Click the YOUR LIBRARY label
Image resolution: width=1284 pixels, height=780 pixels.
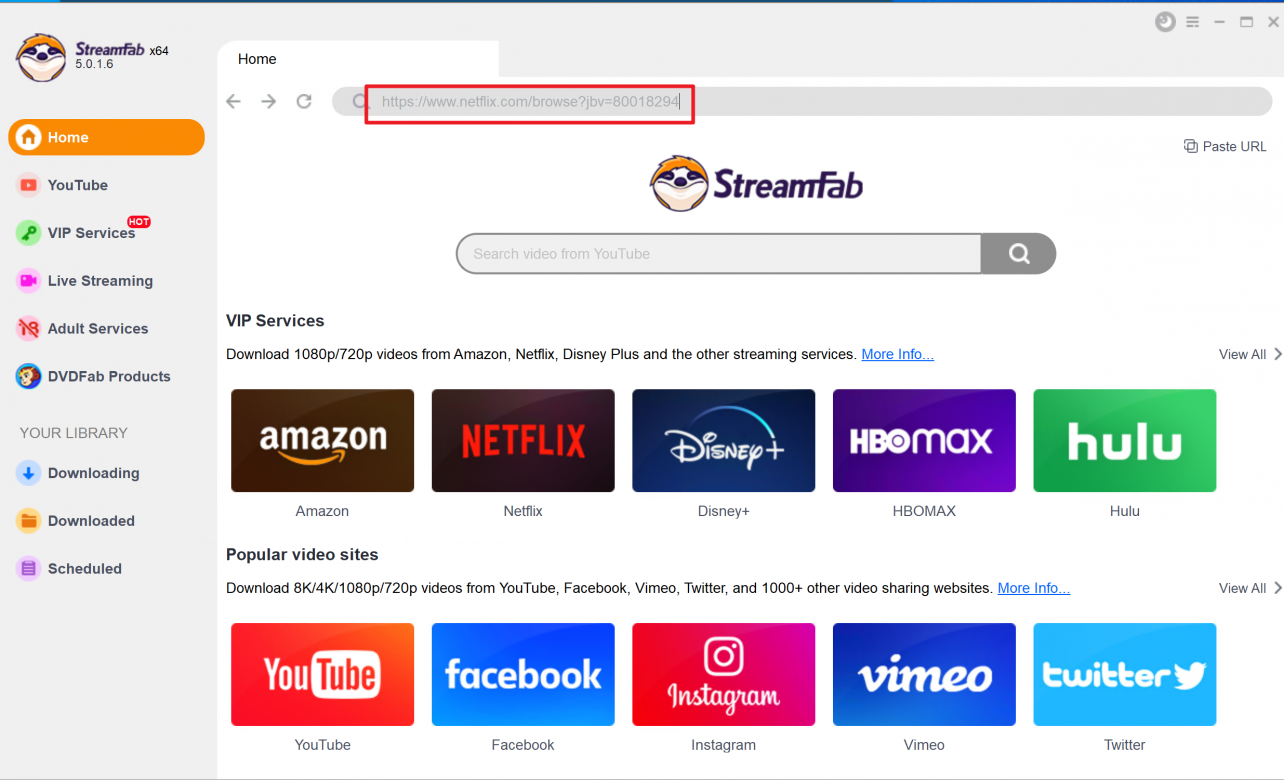coord(74,433)
